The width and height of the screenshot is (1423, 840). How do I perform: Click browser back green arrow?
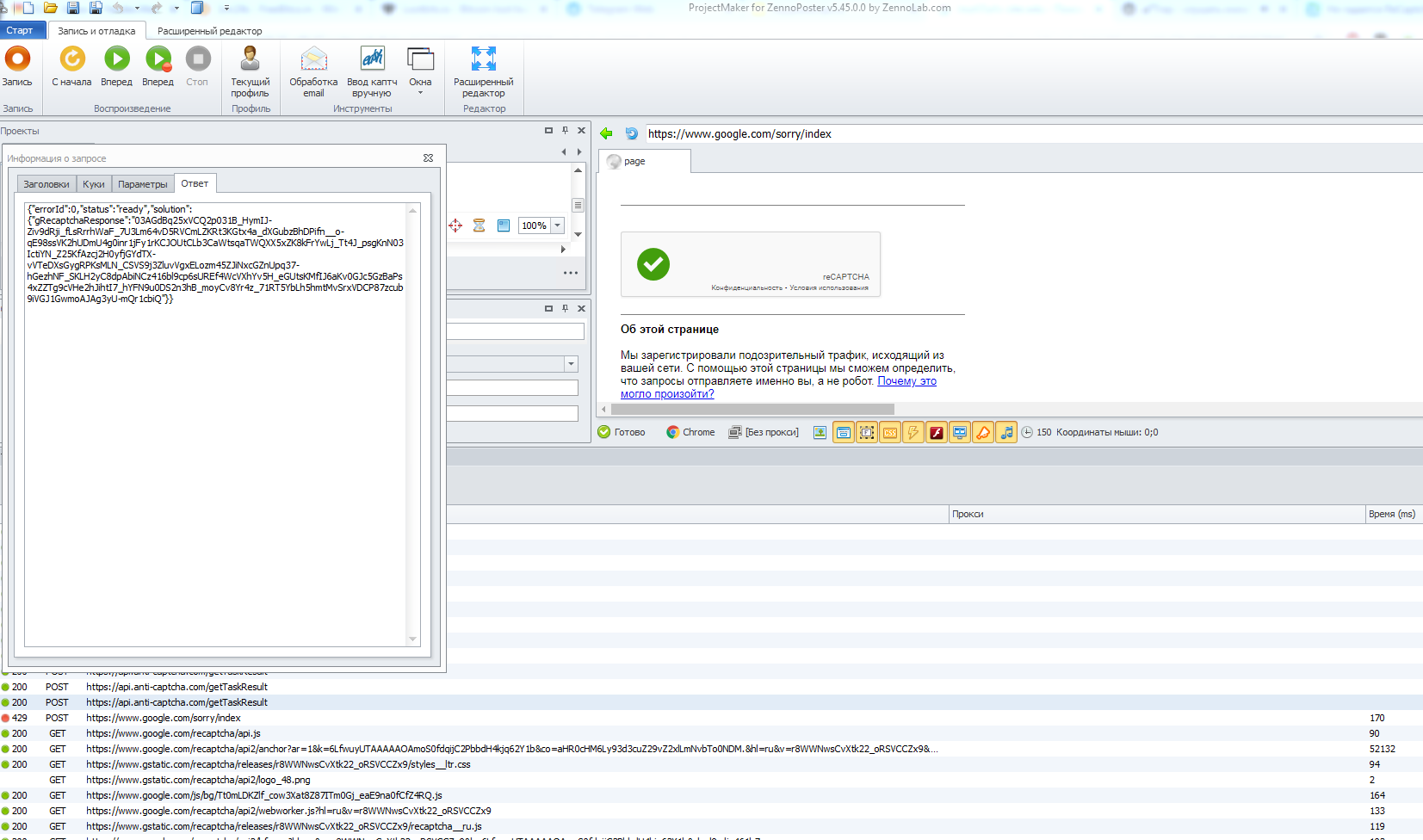point(606,133)
